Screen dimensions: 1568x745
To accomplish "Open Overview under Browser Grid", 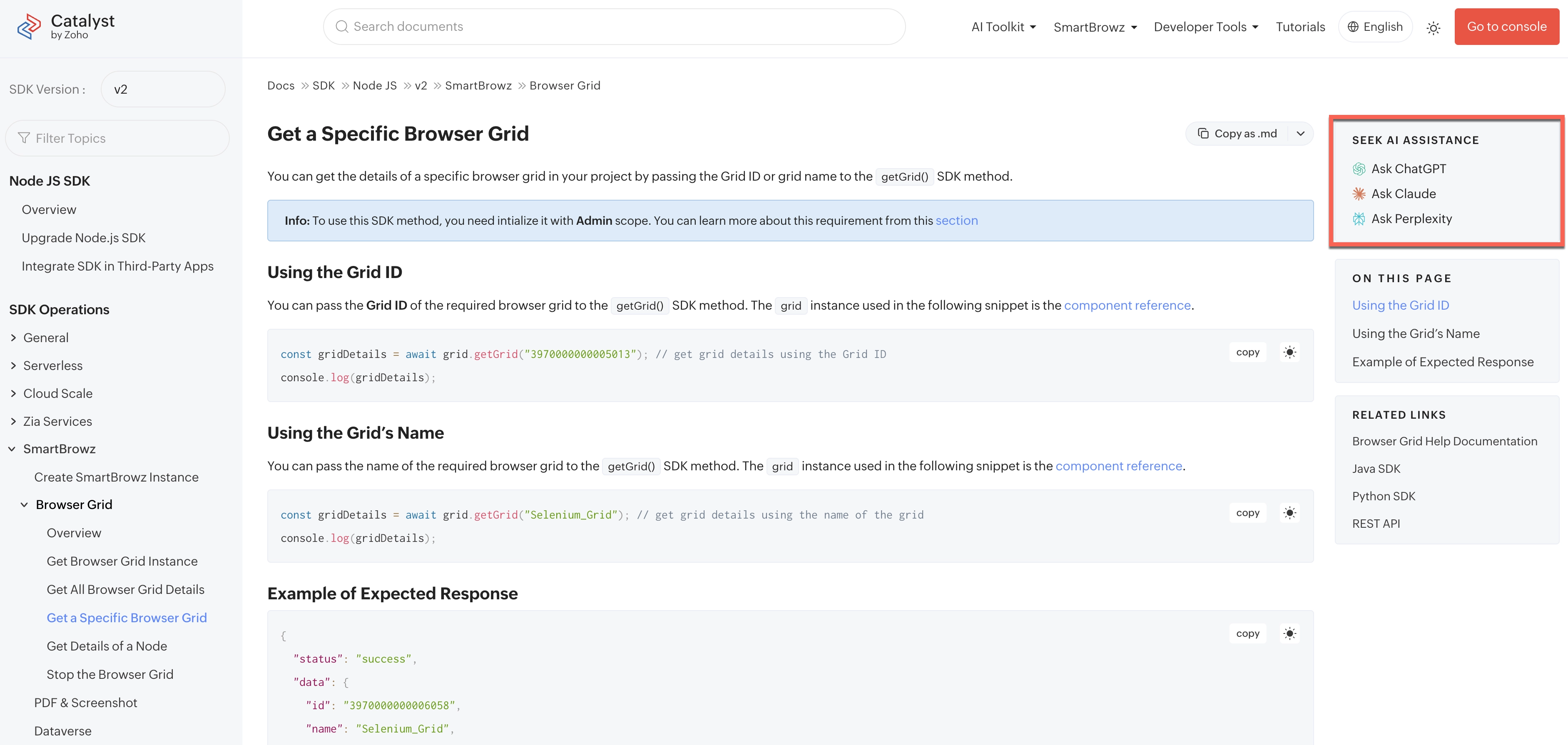I will [74, 533].
